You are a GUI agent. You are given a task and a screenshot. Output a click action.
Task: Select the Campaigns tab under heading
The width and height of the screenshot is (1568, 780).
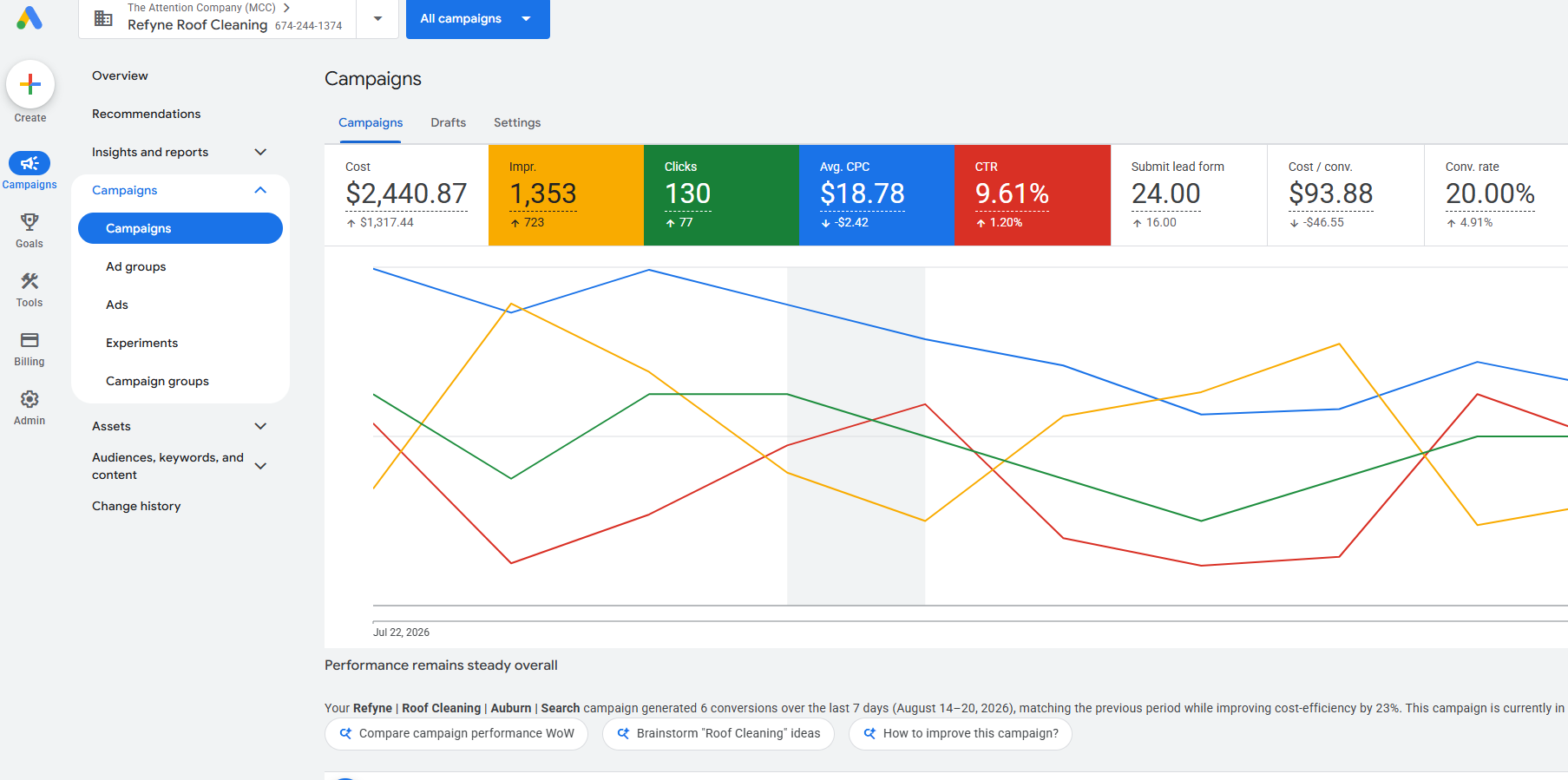point(371,122)
